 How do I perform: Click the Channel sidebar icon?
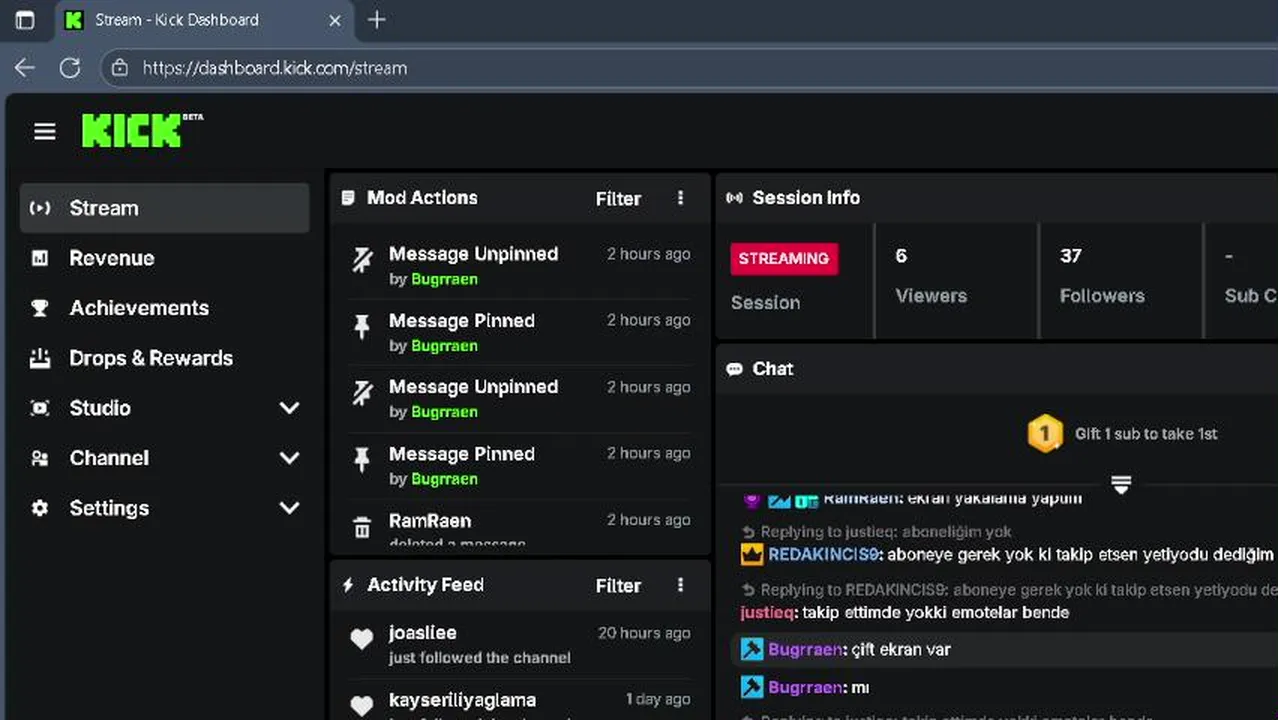click(x=40, y=458)
